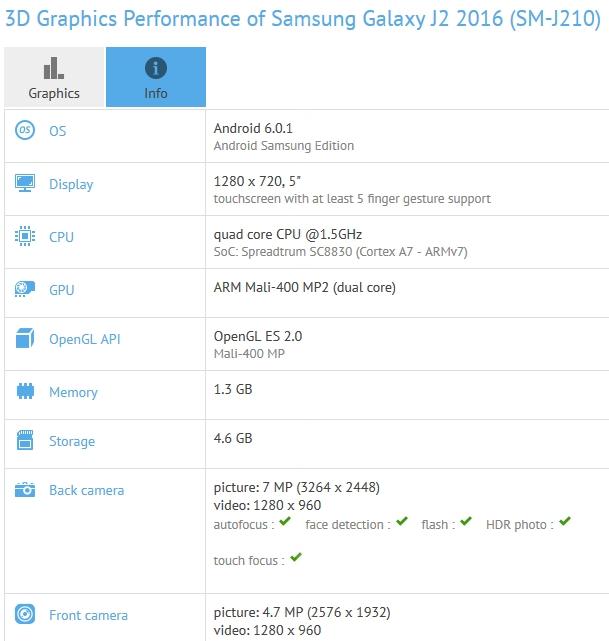Image resolution: width=609 pixels, height=641 pixels.
Task: Click the face detection label
Action: pyautogui.click(x=348, y=524)
